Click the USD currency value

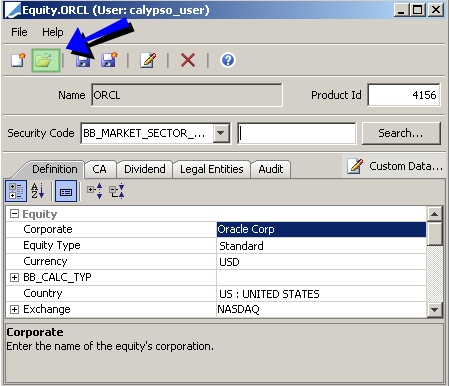click(x=229, y=262)
